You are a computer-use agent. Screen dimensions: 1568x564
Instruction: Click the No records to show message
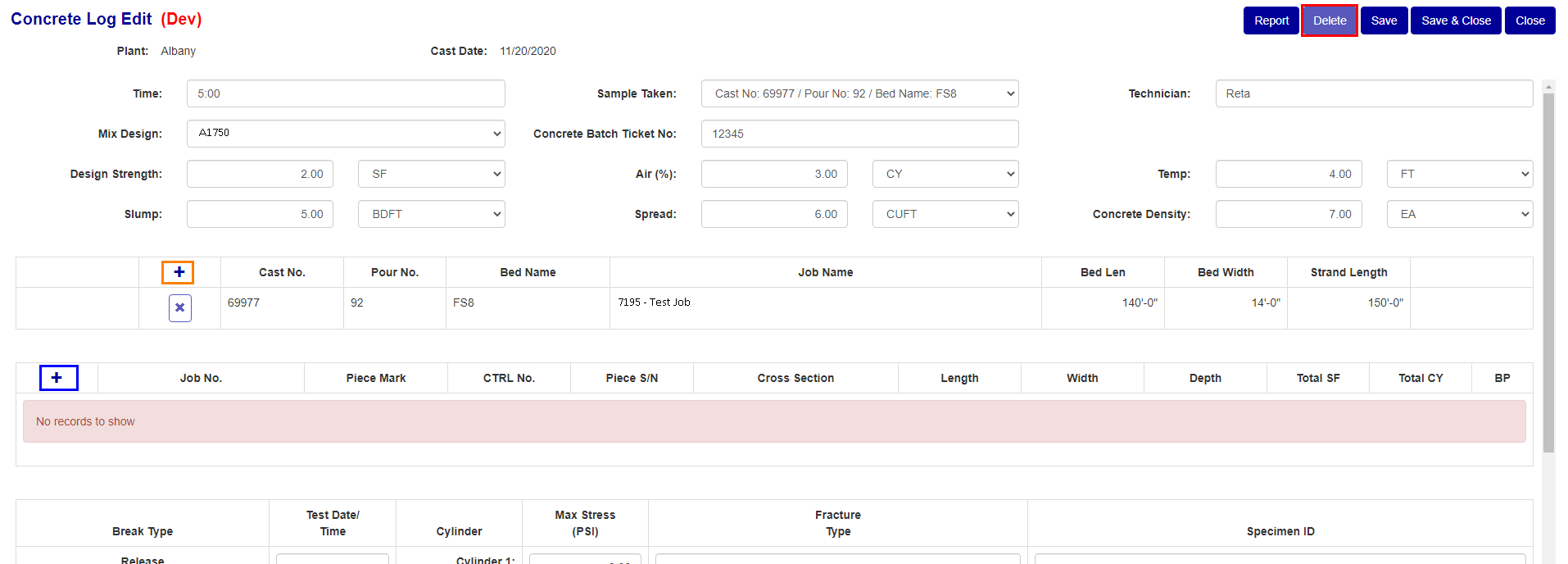774,421
